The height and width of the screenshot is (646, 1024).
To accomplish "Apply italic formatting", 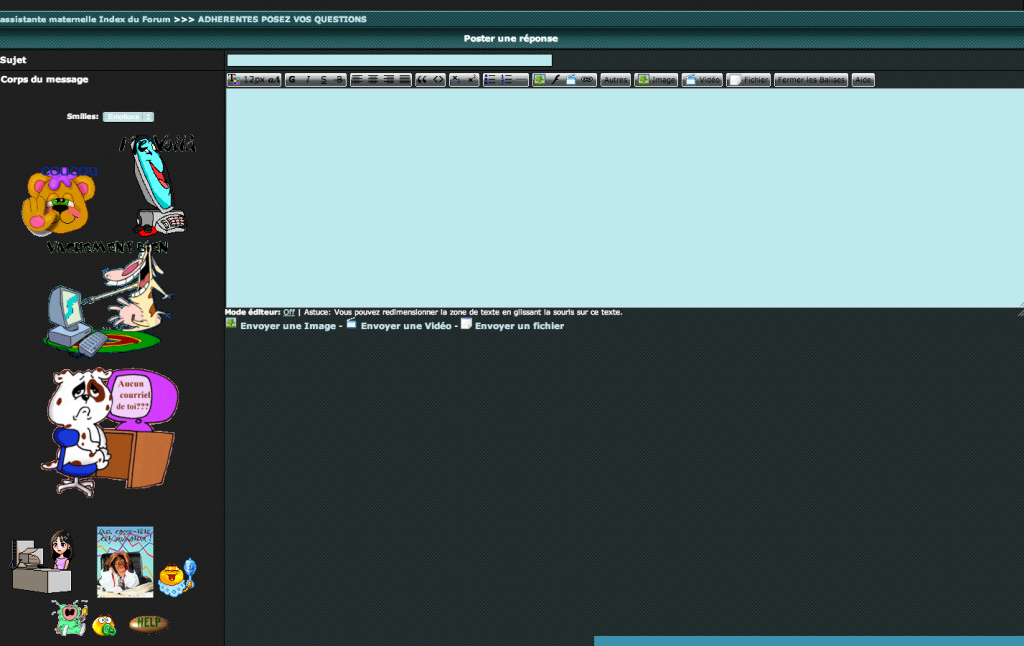I will pyautogui.click(x=308, y=80).
